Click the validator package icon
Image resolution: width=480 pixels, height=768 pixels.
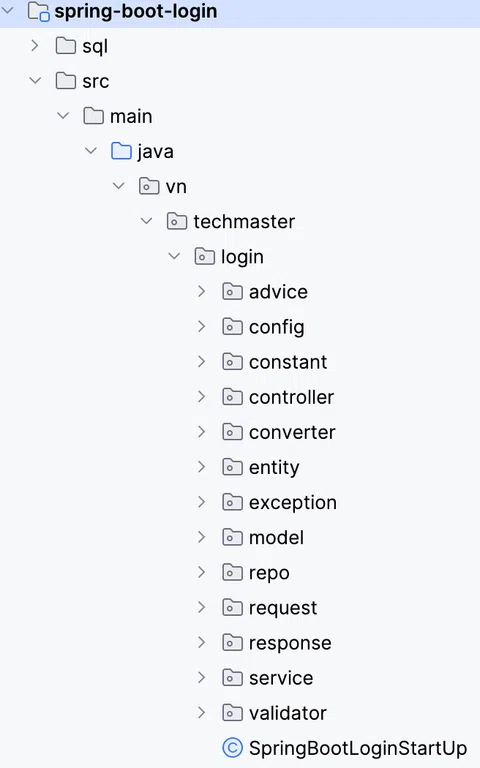click(x=232, y=713)
